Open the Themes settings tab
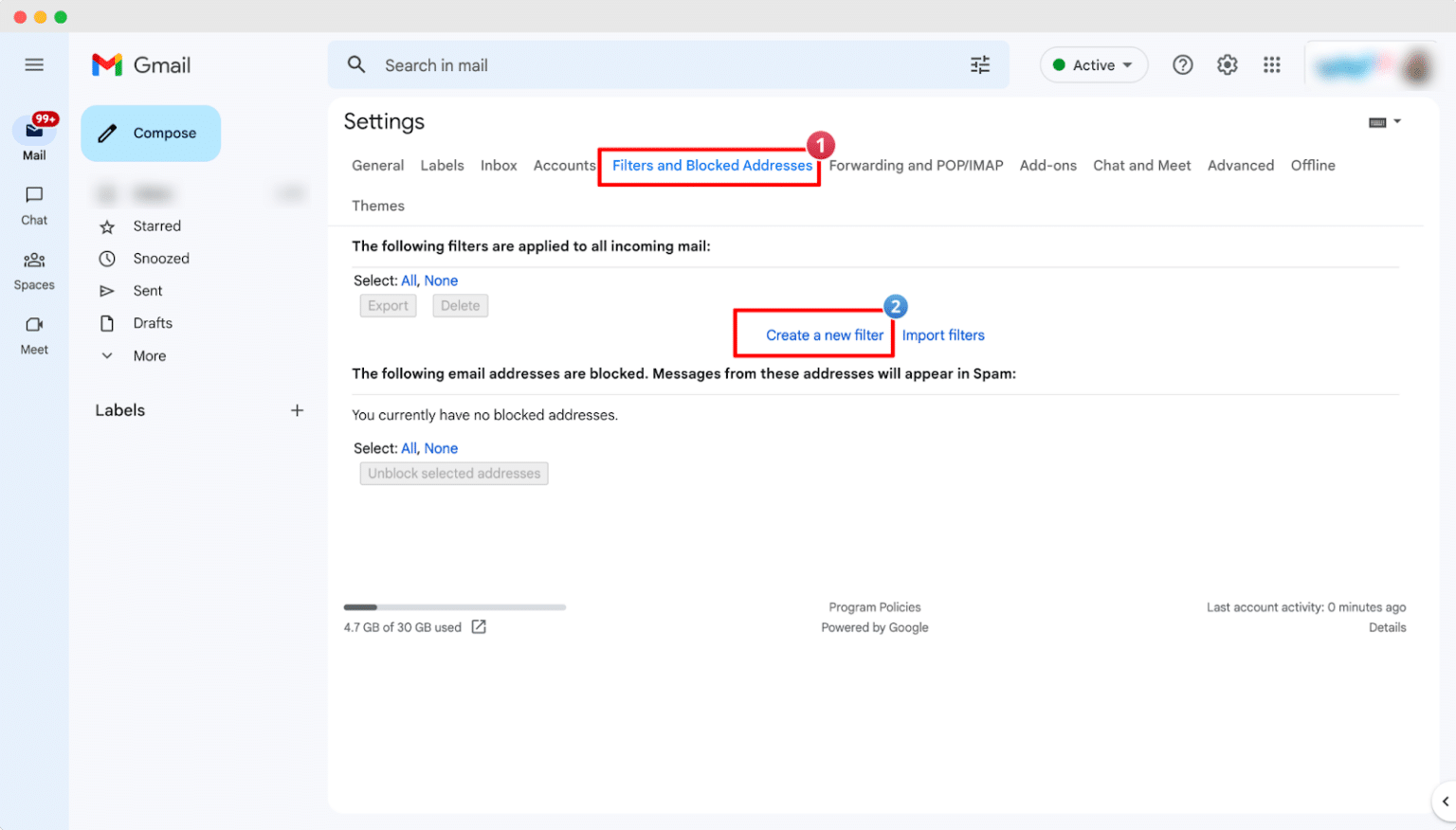Viewport: 1456px width, 830px height. (378, 206)
